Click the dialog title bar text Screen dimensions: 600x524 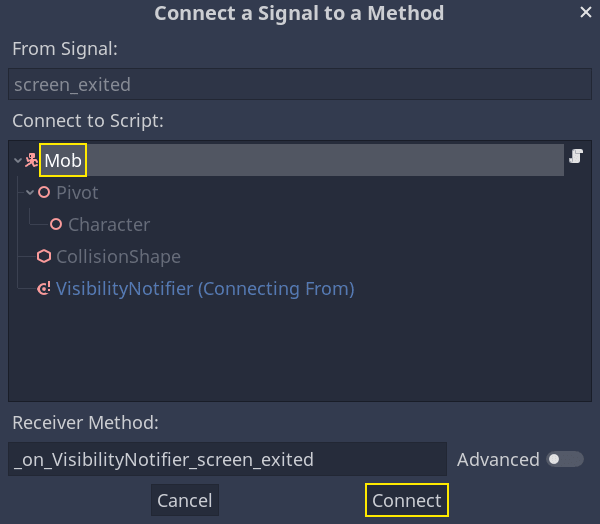point(299,14)
